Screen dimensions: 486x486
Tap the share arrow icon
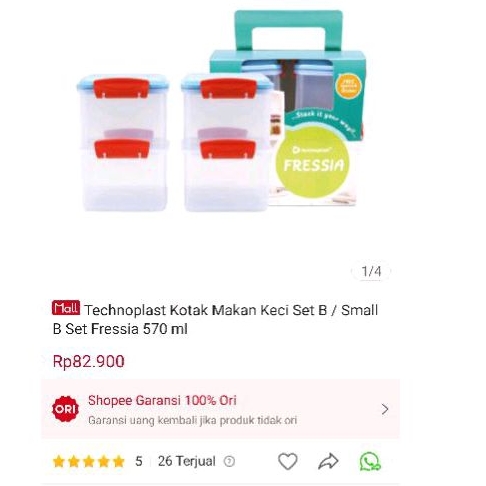coord(328,462)
